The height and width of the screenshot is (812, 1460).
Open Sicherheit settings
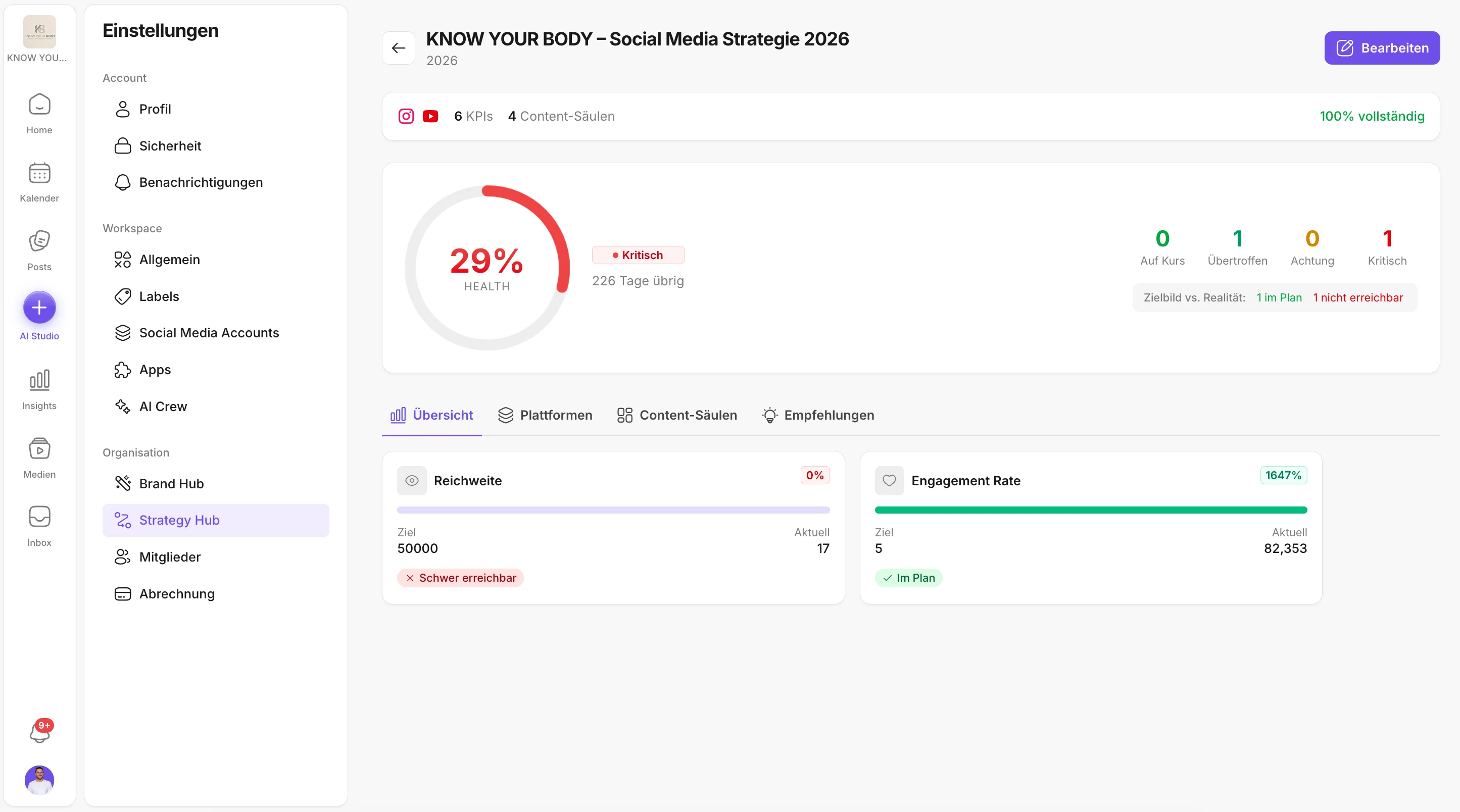(x=215, y=145)
